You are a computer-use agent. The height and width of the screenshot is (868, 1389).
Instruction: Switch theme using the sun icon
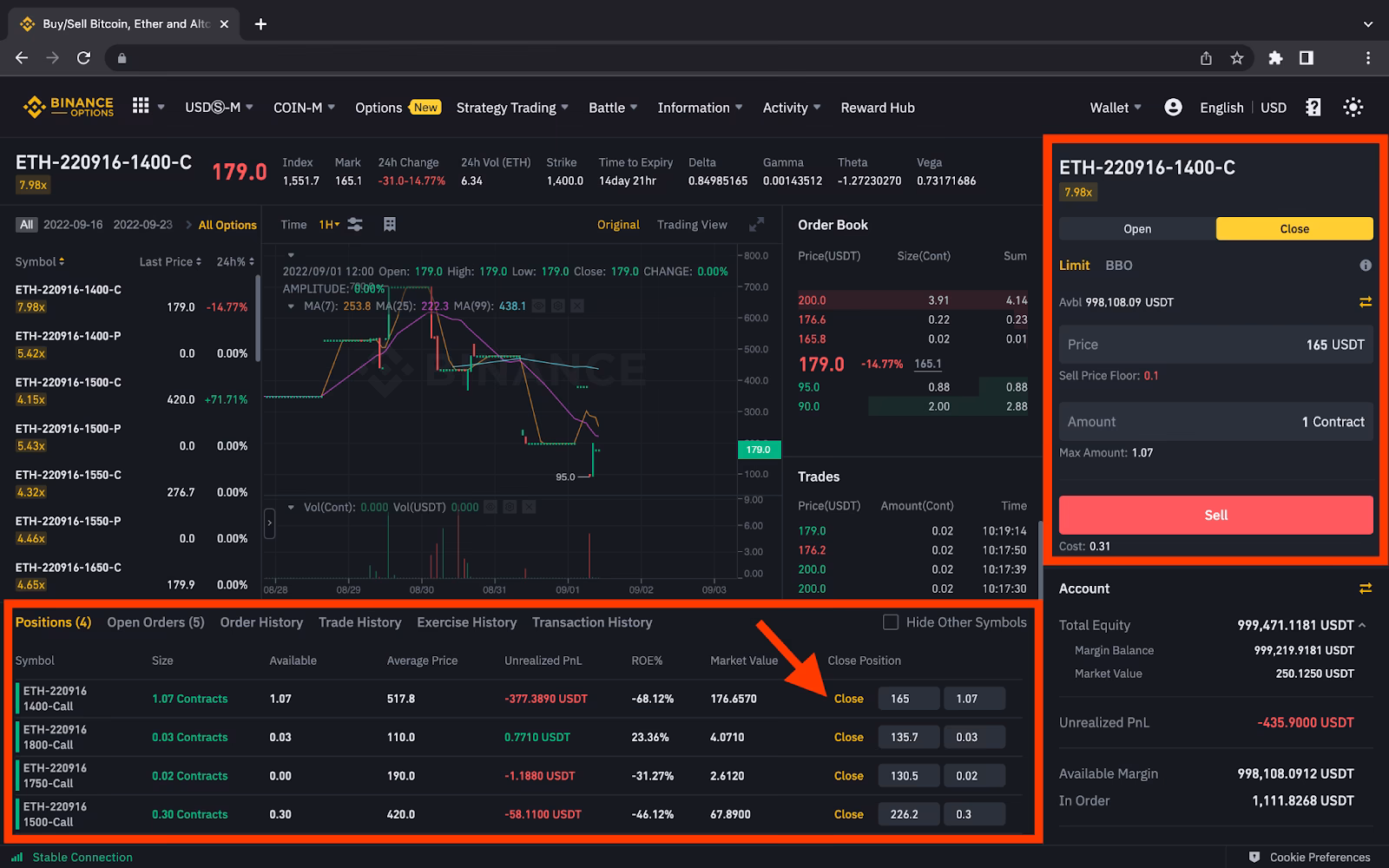[x=1353, y=107]
